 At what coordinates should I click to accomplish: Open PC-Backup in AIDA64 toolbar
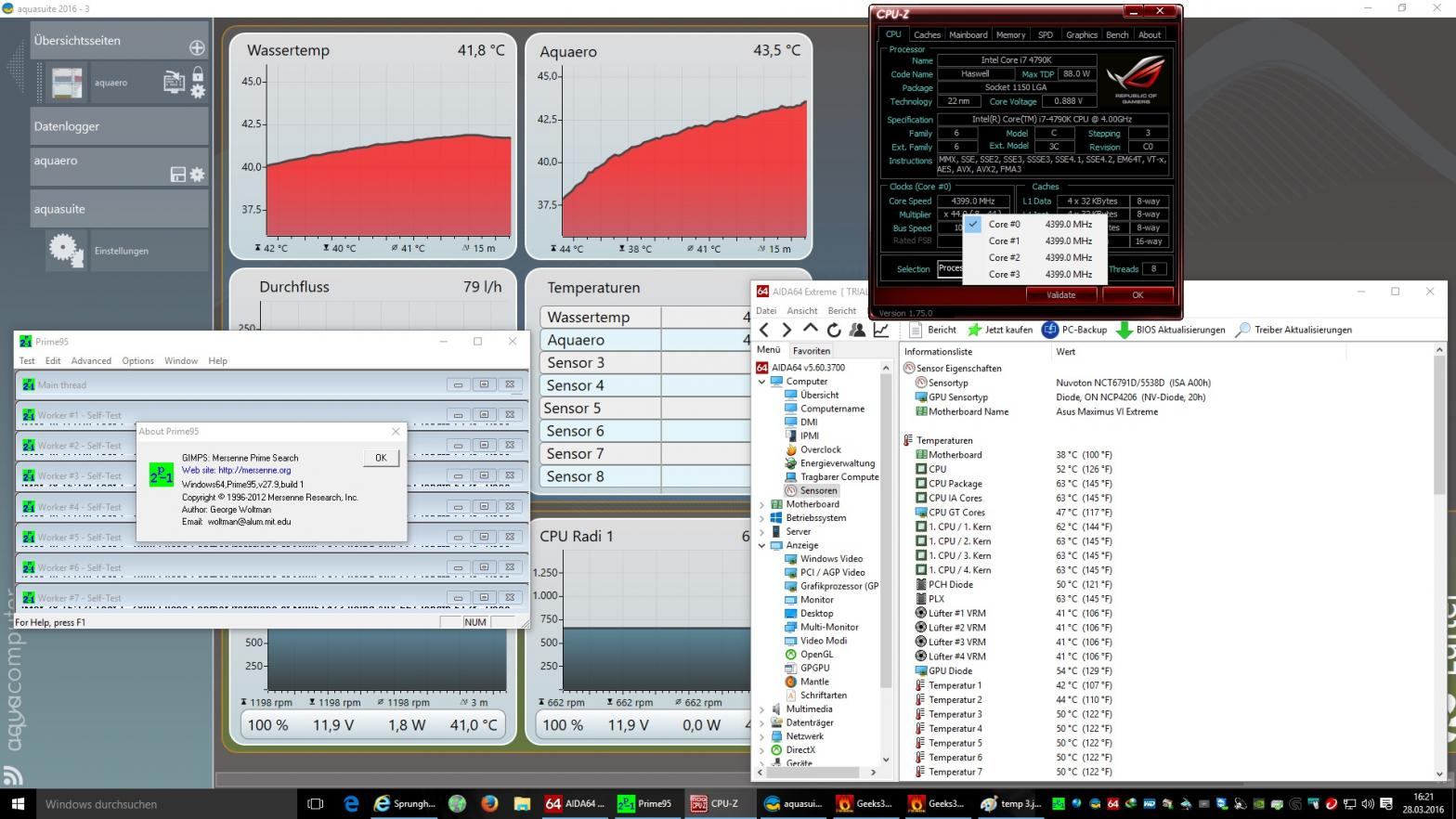[x=1074, y=330]
